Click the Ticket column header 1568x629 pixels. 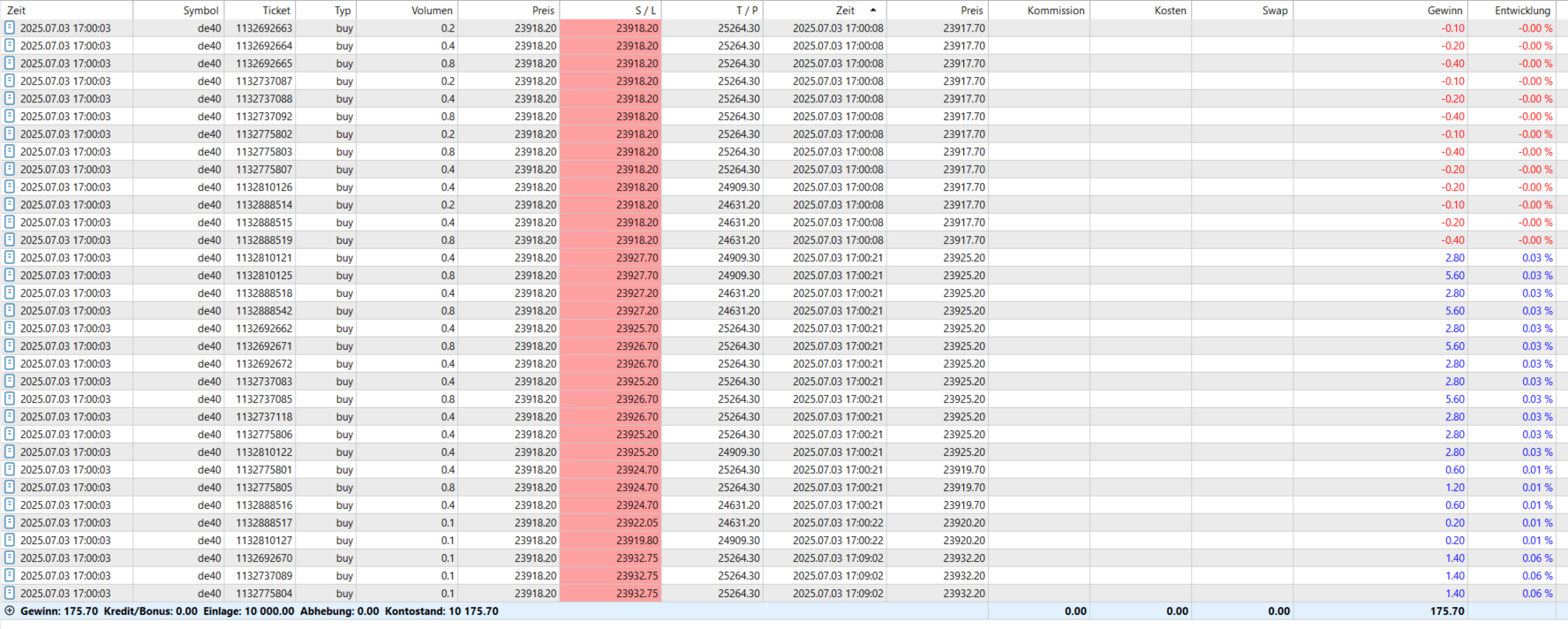[x=260, y=11]
